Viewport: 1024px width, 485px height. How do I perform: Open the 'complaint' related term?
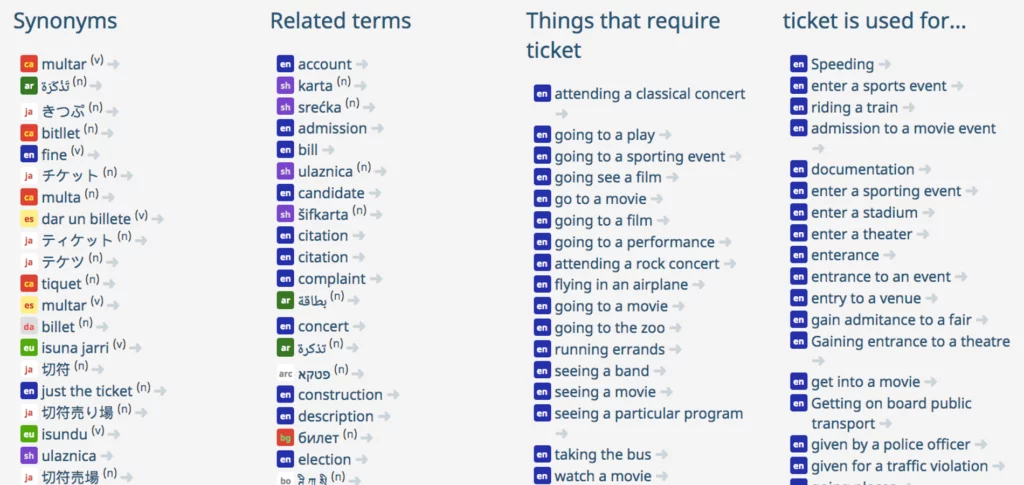click(x=332, y=279)
